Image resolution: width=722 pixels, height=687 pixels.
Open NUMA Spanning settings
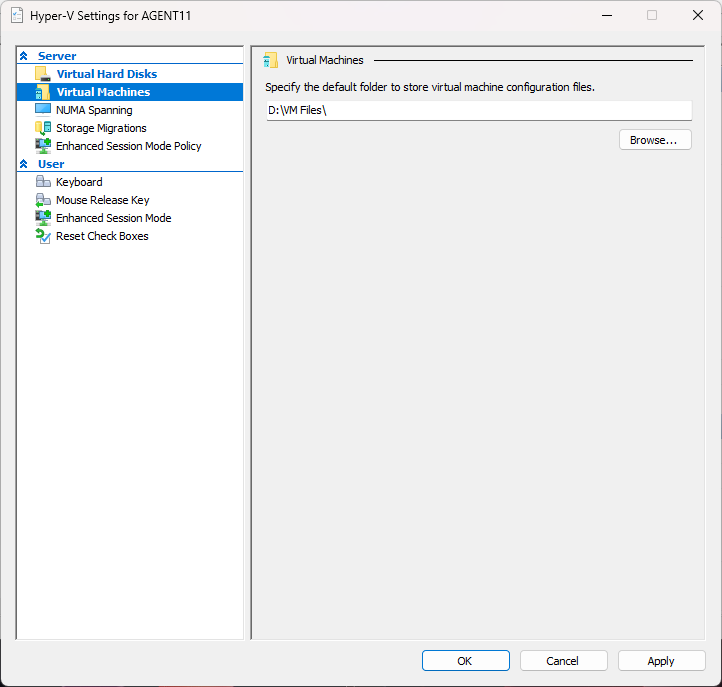point(94,110)
